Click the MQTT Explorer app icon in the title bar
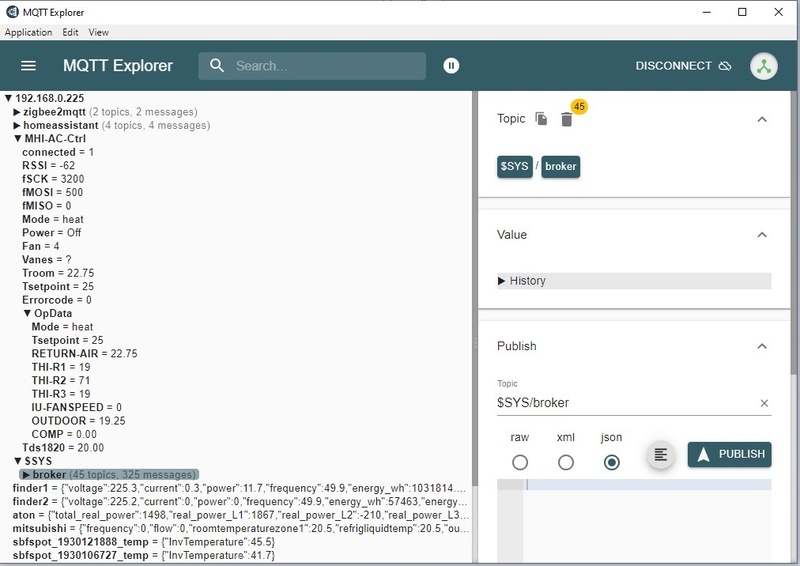Screen dimensions: 800x566 coord(12,12)
